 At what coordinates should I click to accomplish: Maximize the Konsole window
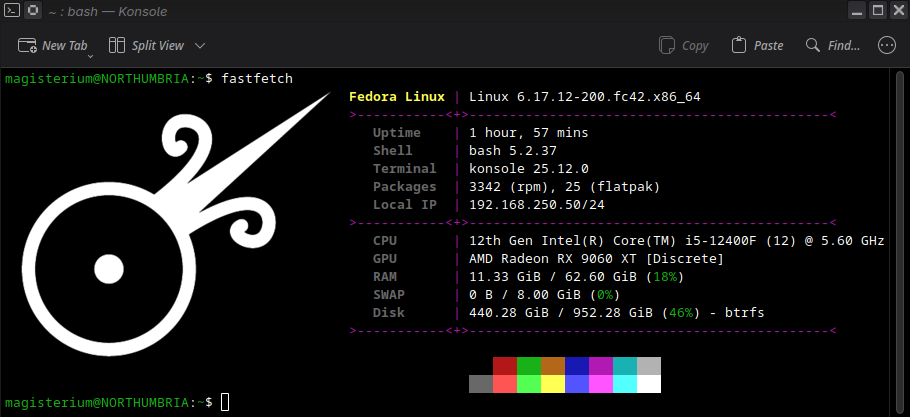click(878, 10)
